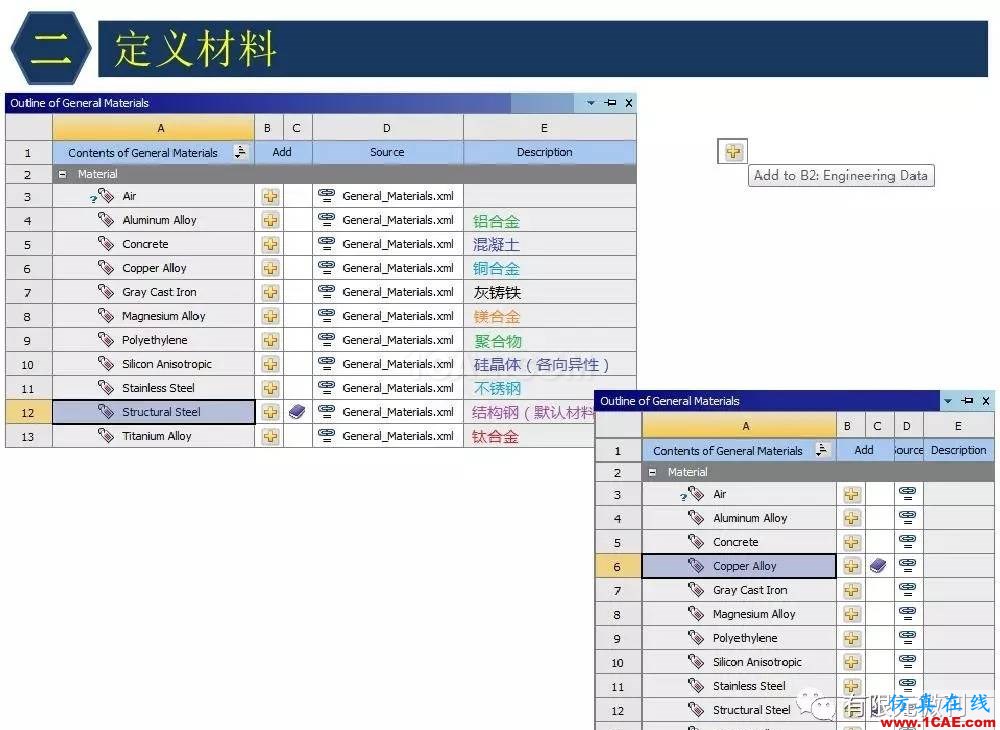Add Concrete in left panel
Viewport: 1000px width, 730px height.
pyautogui.click(x=270, y=244)
